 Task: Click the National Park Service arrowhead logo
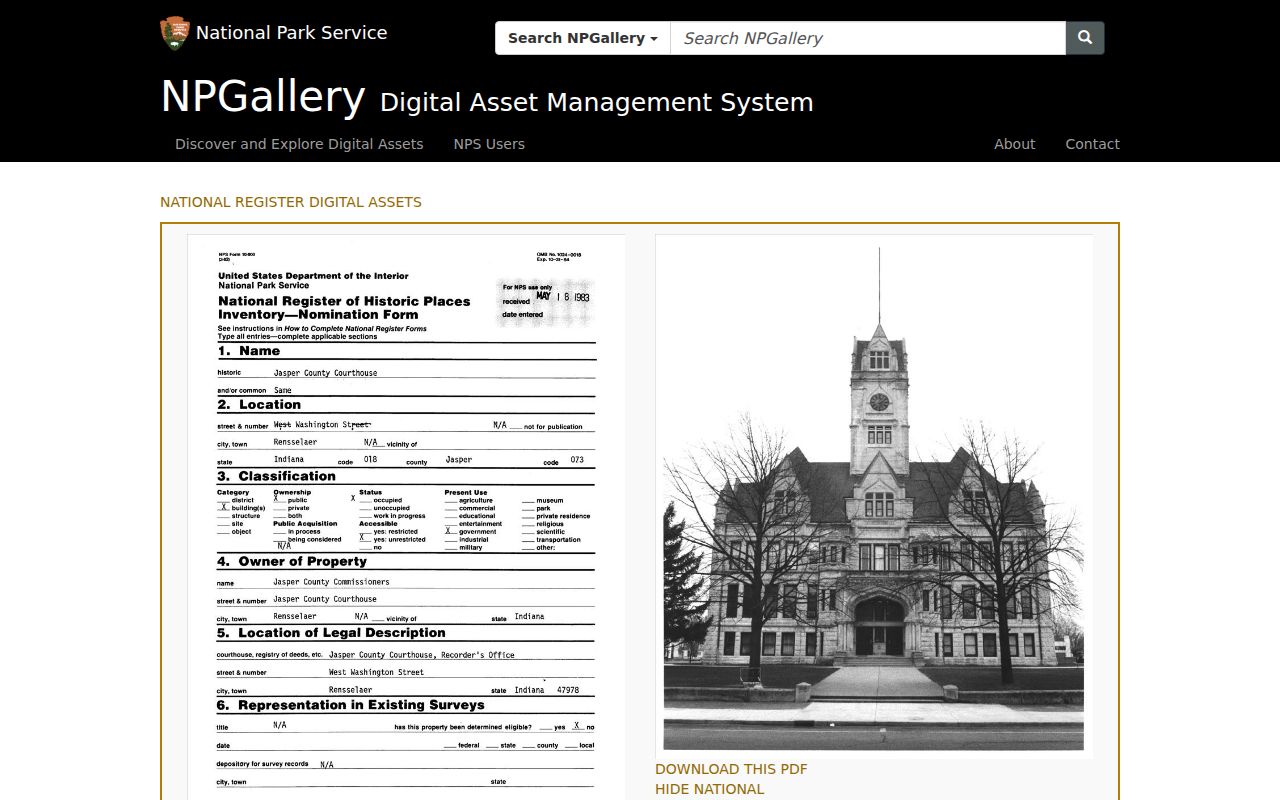(x=174, y=33)
